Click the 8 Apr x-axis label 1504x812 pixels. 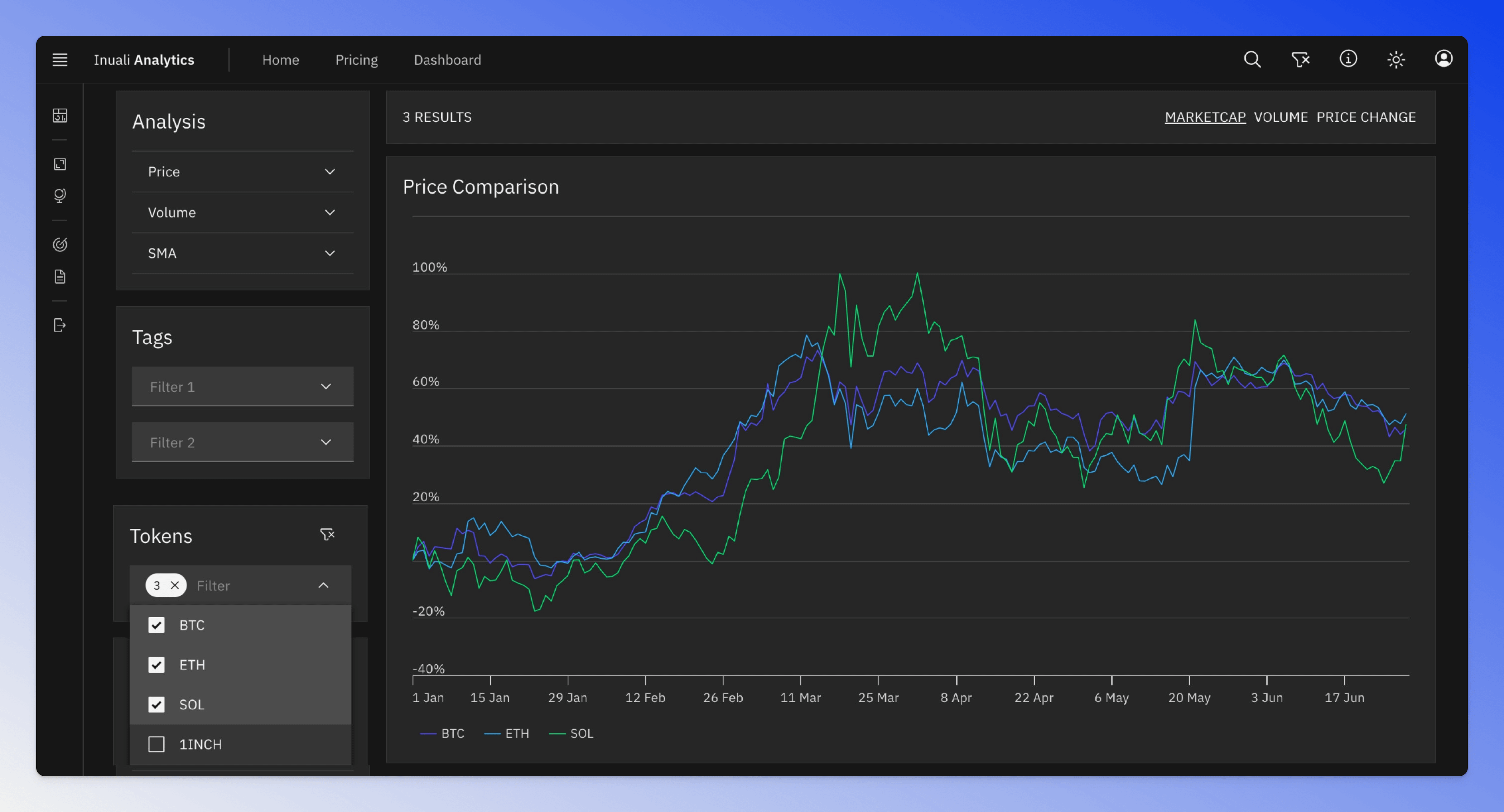(x=956, y=698)
